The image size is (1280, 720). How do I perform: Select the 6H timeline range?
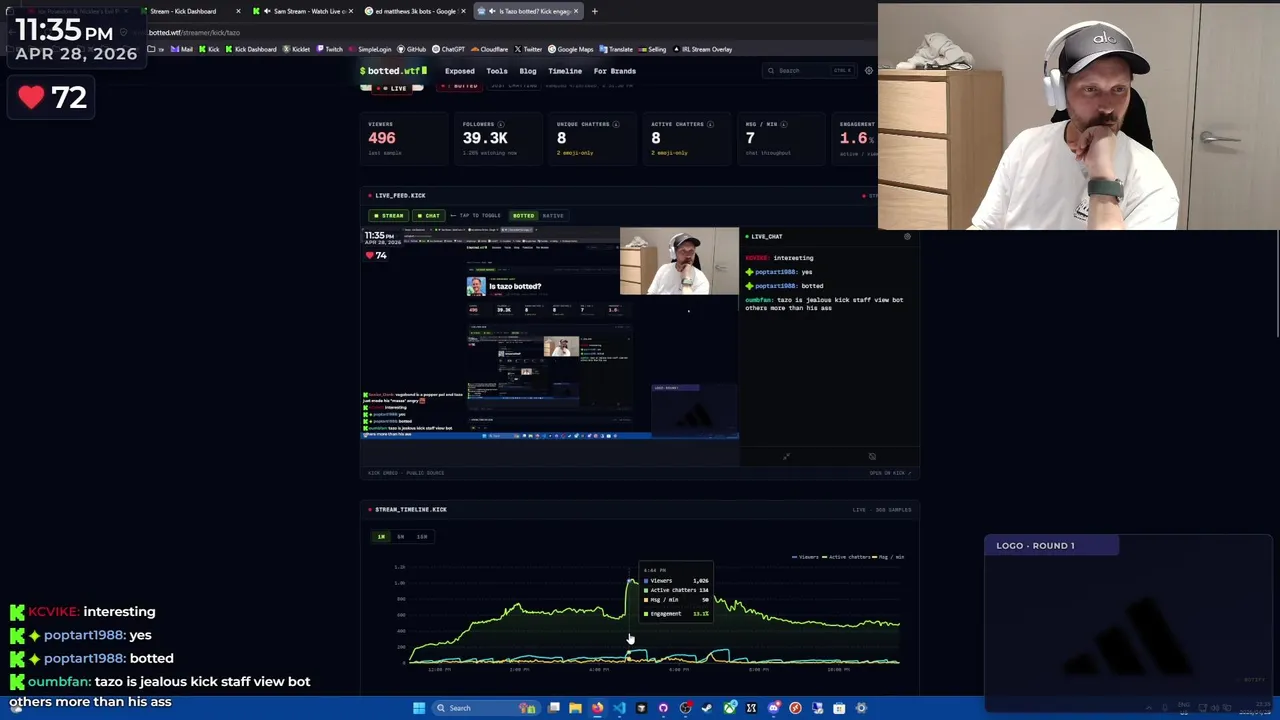(x=400, y=537)
